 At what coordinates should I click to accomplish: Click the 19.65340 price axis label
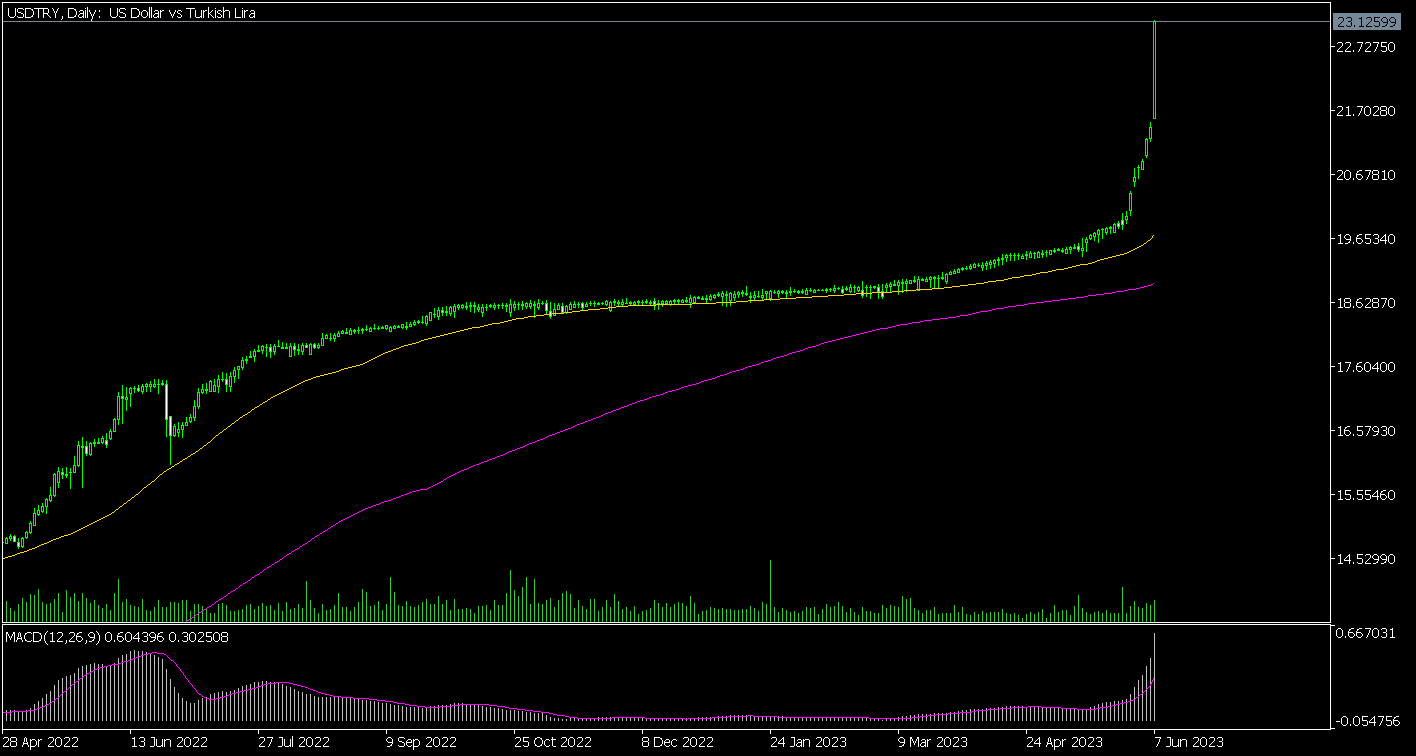click(1364, 239)
